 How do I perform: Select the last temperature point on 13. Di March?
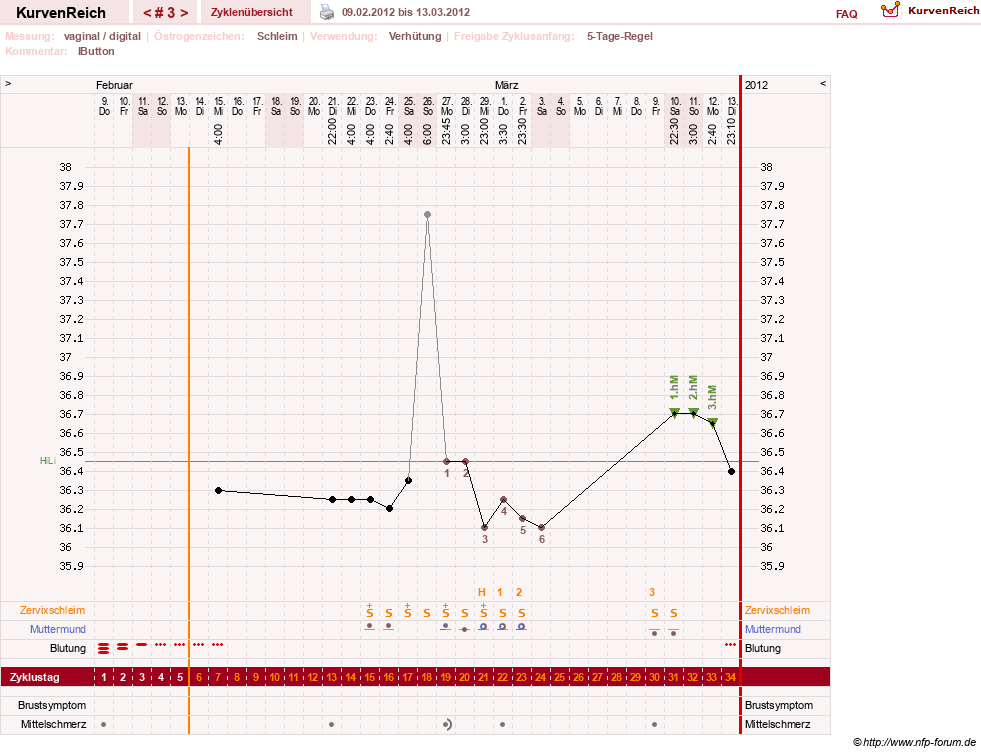731,471
